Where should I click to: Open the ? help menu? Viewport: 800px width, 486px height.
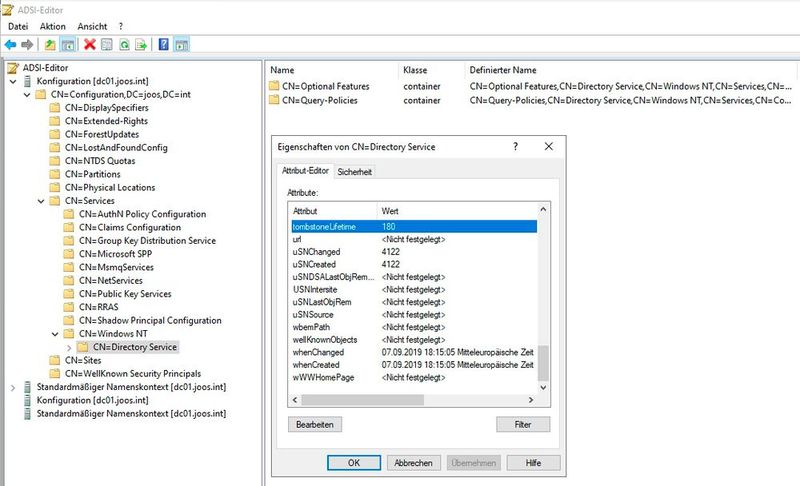(121, 27)
